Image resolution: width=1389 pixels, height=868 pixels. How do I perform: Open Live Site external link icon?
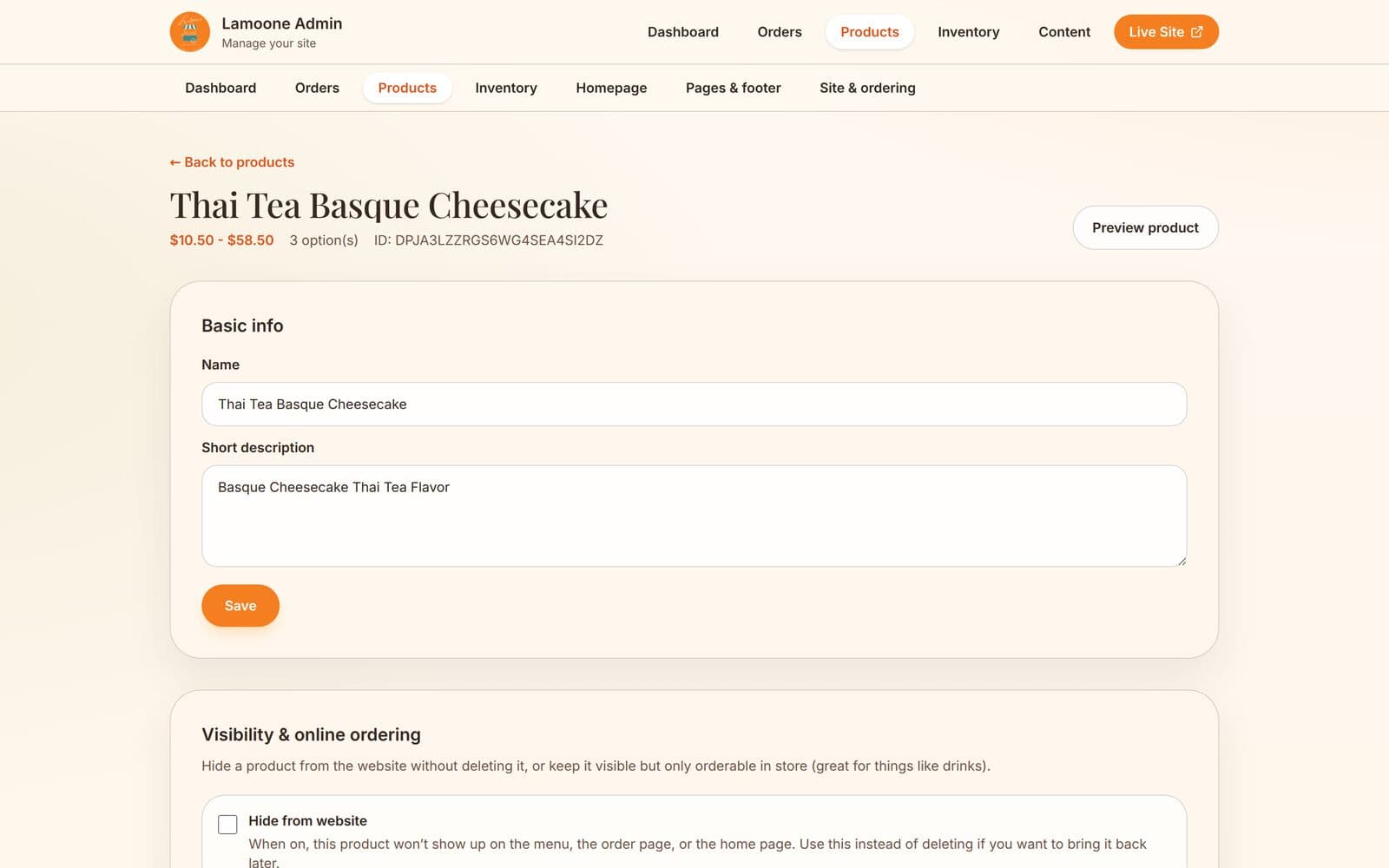[x=1196, y=32]
